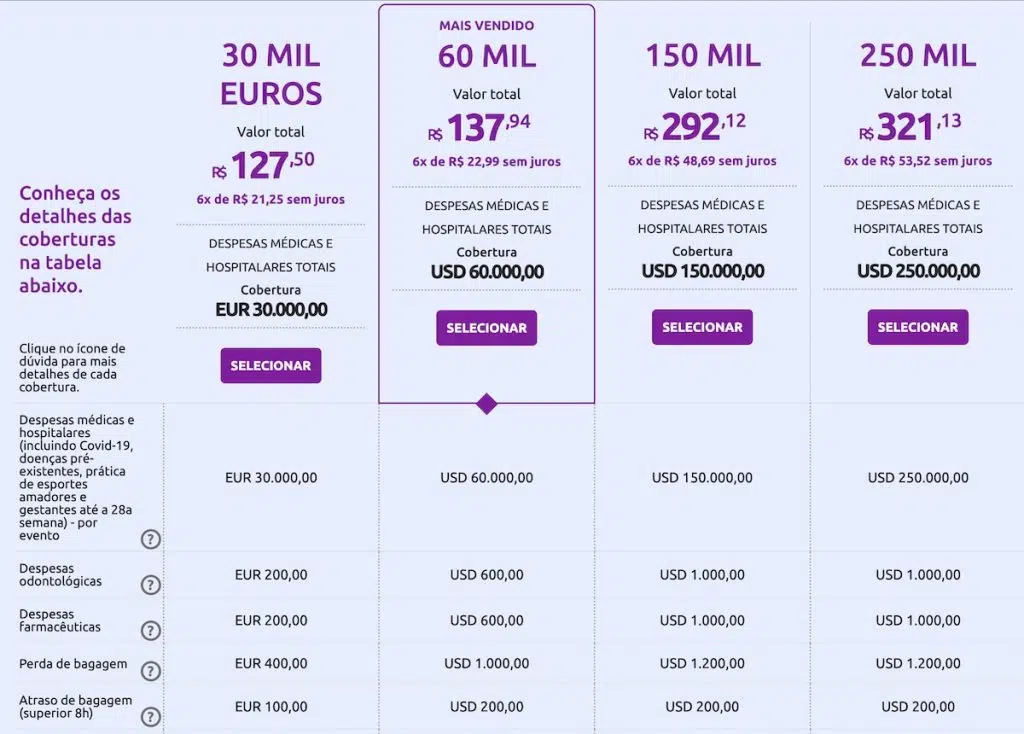Click SELECIONAR for the 250 MIL plan
The width and height of the screenshot is (1024, 734).
pyautogui.click(x=917, y=327)
